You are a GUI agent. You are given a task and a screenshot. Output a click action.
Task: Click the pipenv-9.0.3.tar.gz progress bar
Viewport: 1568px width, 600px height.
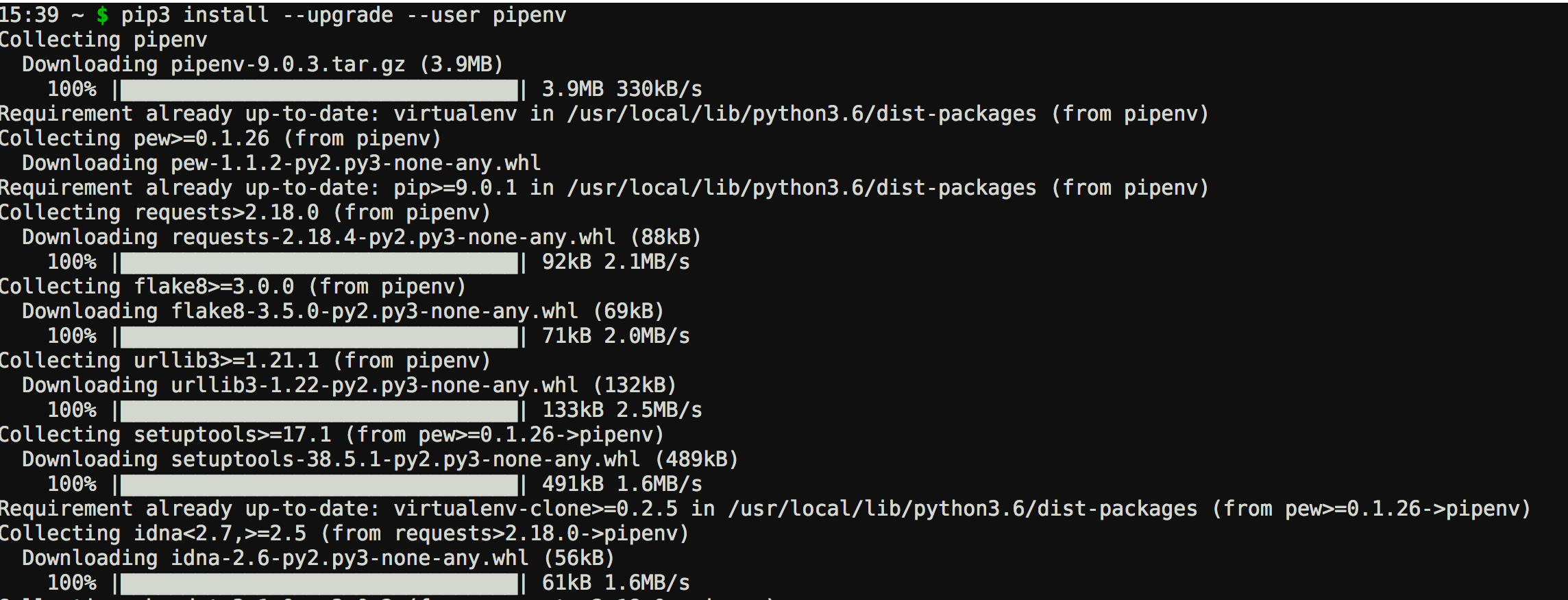(x=319, y=90)
